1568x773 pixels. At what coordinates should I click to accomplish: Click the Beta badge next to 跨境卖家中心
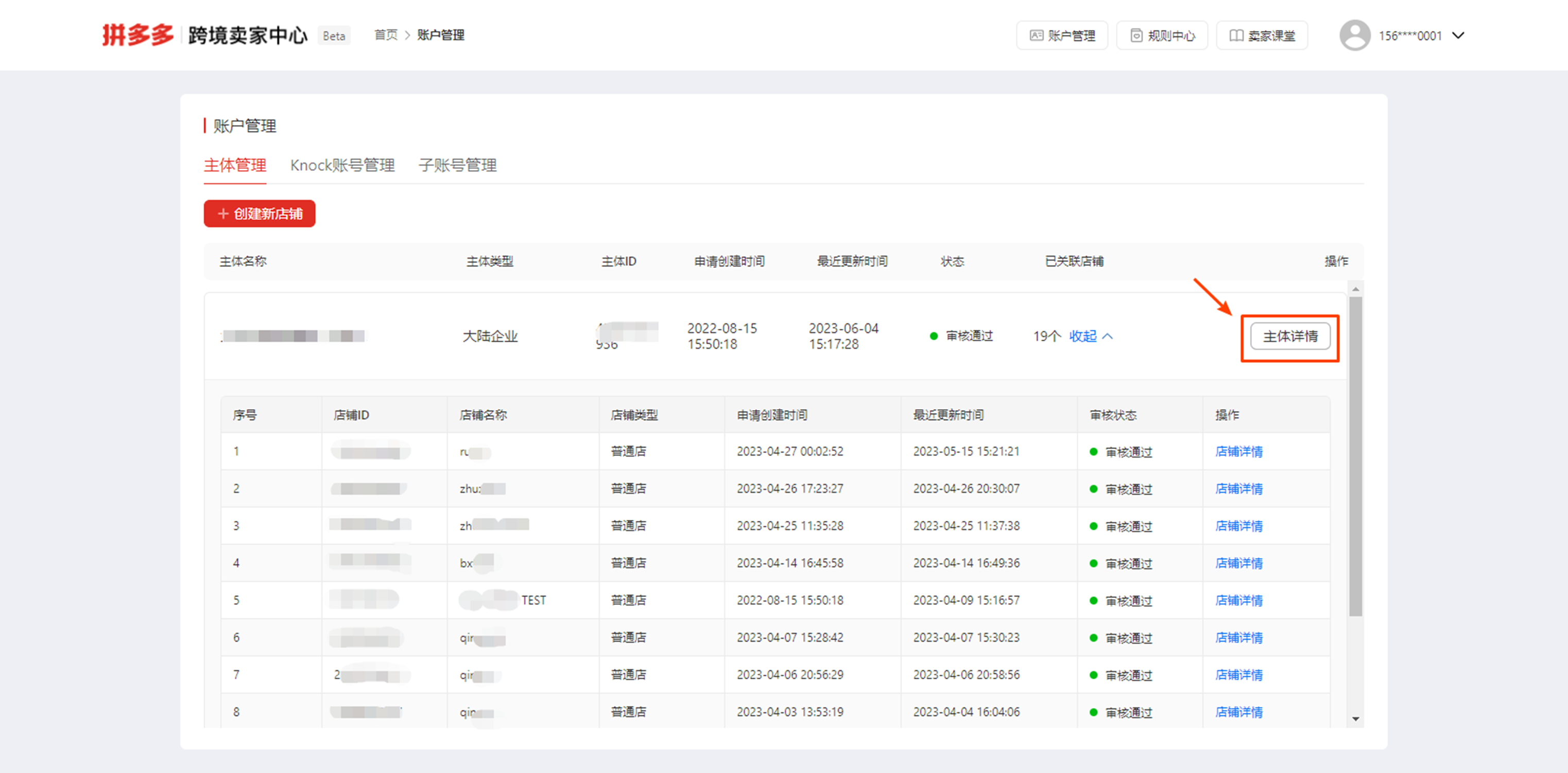coord(334,36)
